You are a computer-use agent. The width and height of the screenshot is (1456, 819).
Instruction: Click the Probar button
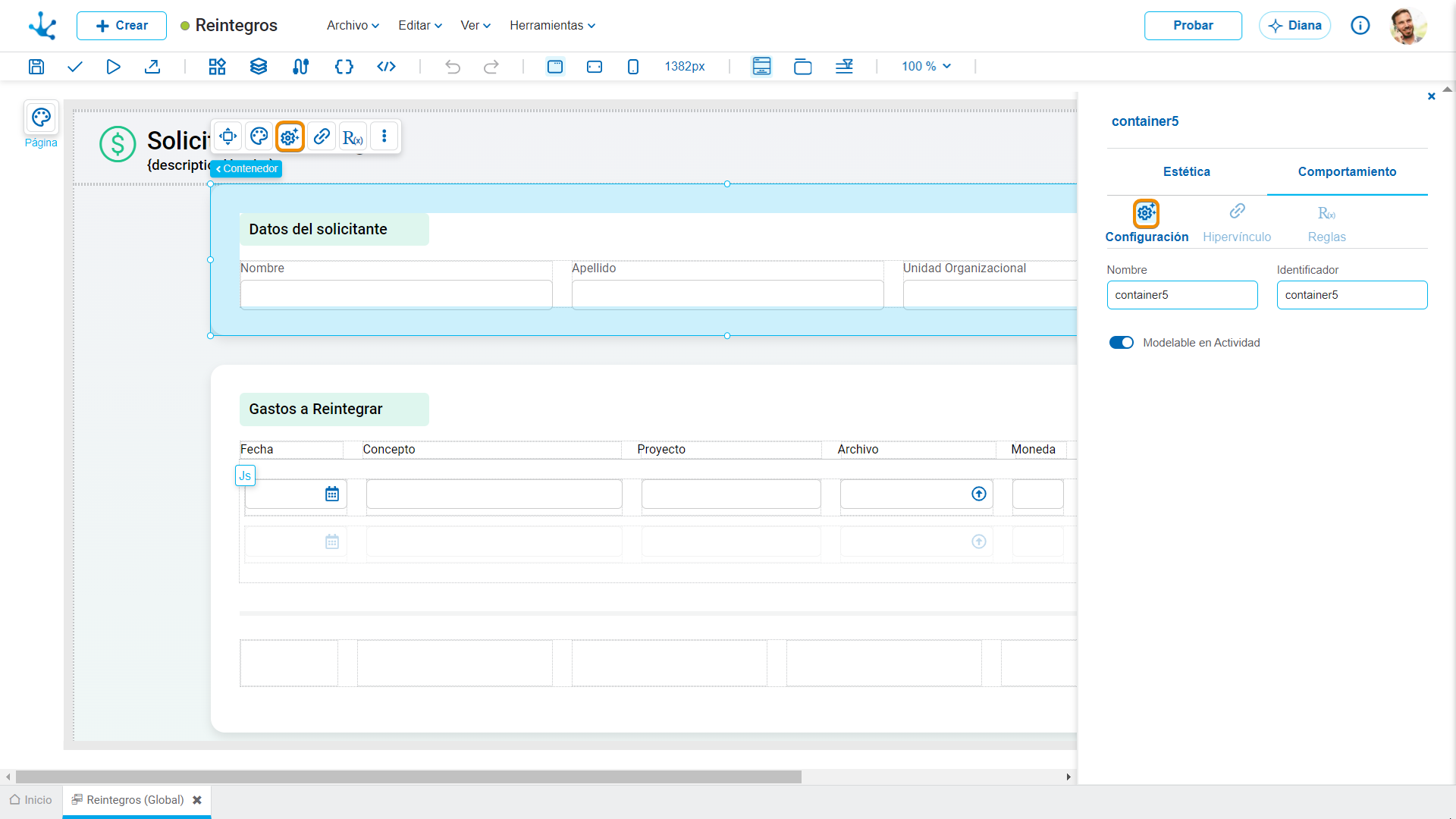point(1193,25)
